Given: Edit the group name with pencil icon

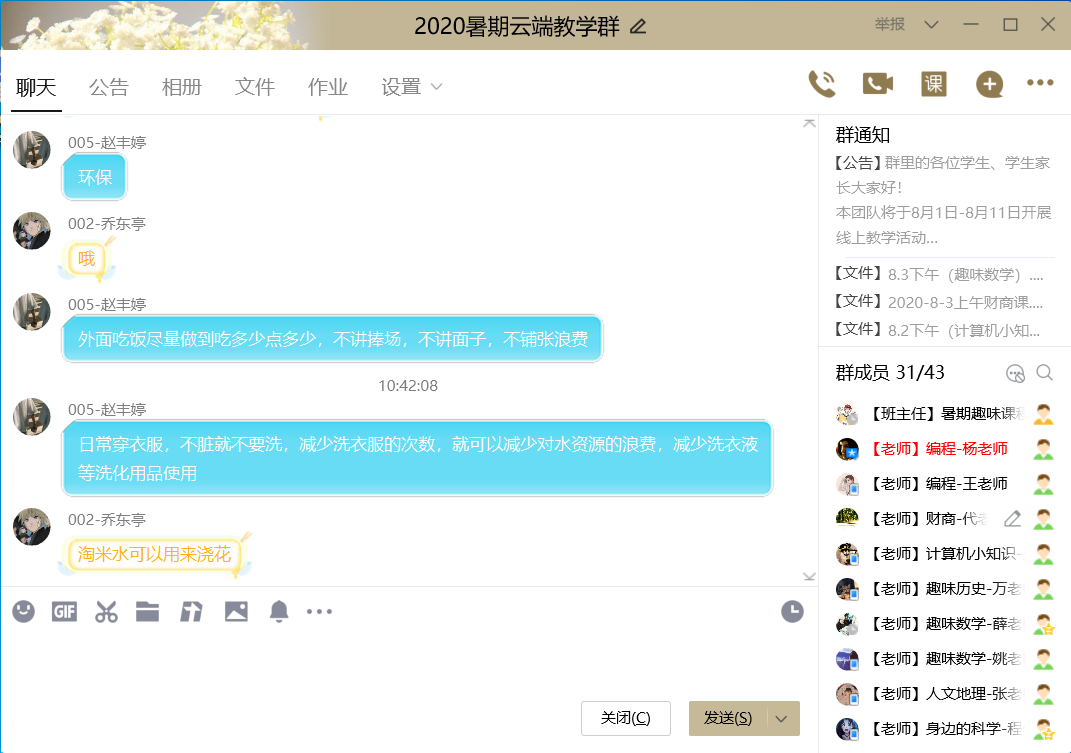Looking at the screenshot, I should pyautogui.click(x=638, y=27).
